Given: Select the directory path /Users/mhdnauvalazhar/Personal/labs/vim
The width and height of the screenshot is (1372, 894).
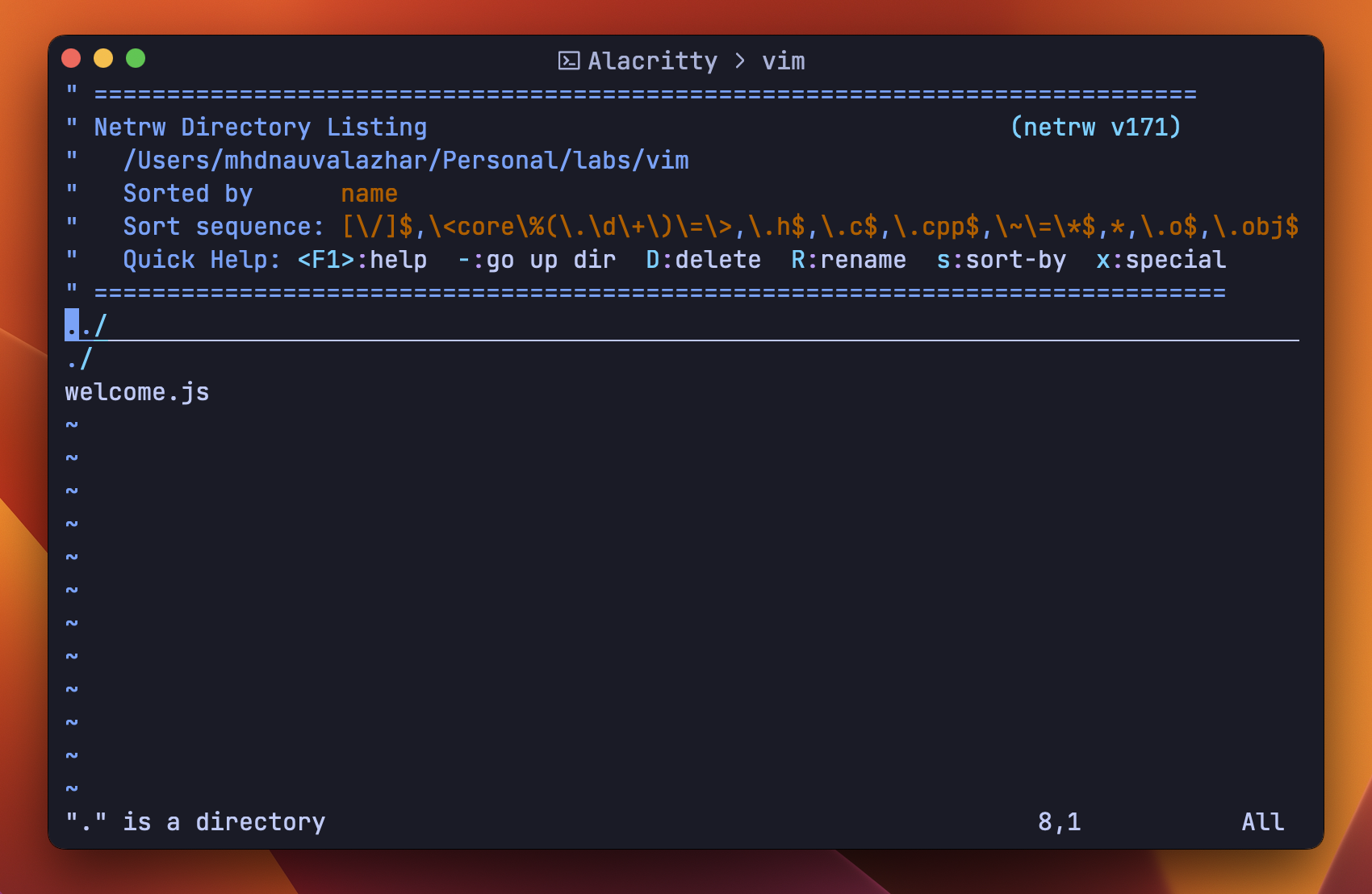Looking at the screenshot, I should click(407, 160).
